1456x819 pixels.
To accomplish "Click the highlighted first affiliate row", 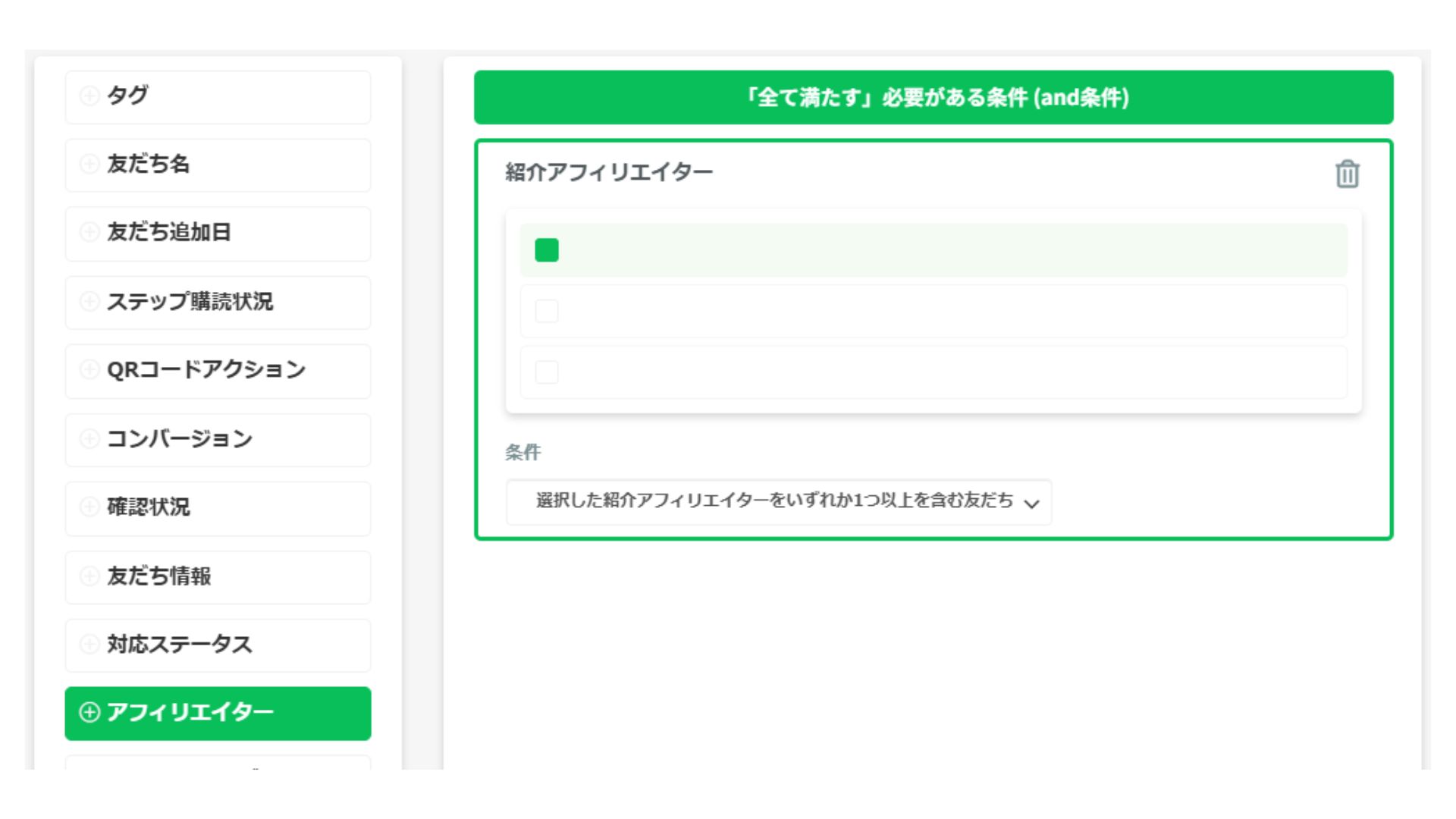I will [934, 249].
